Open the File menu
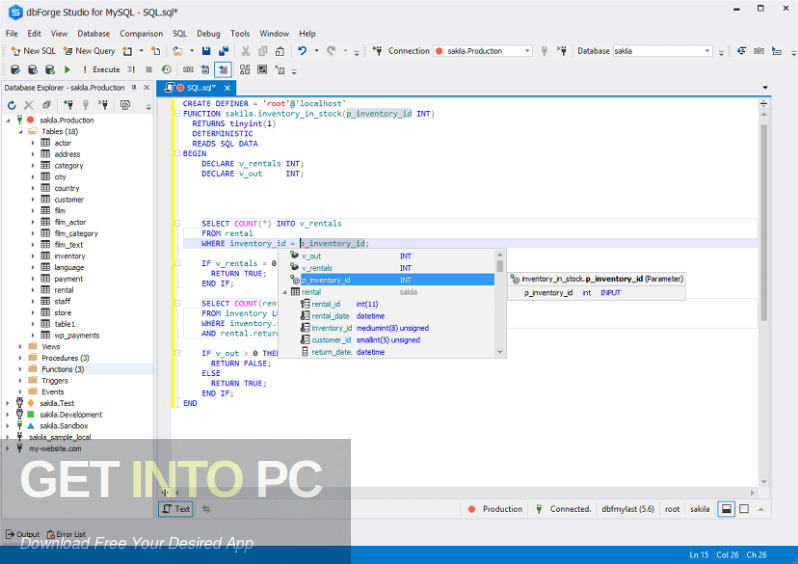Screen dimensions: 798x564 pos(12,34)
